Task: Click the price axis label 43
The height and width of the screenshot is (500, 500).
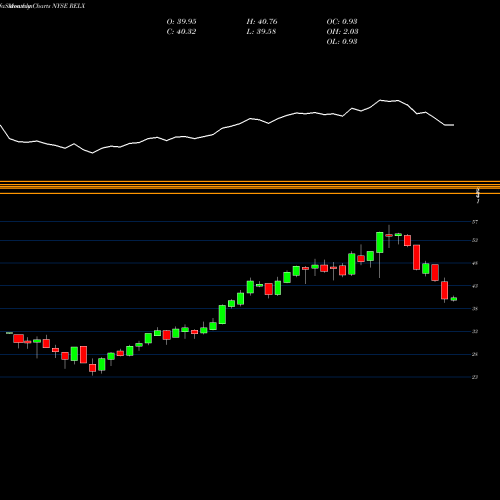Action: pyautogui.click(x=475, y=286)
